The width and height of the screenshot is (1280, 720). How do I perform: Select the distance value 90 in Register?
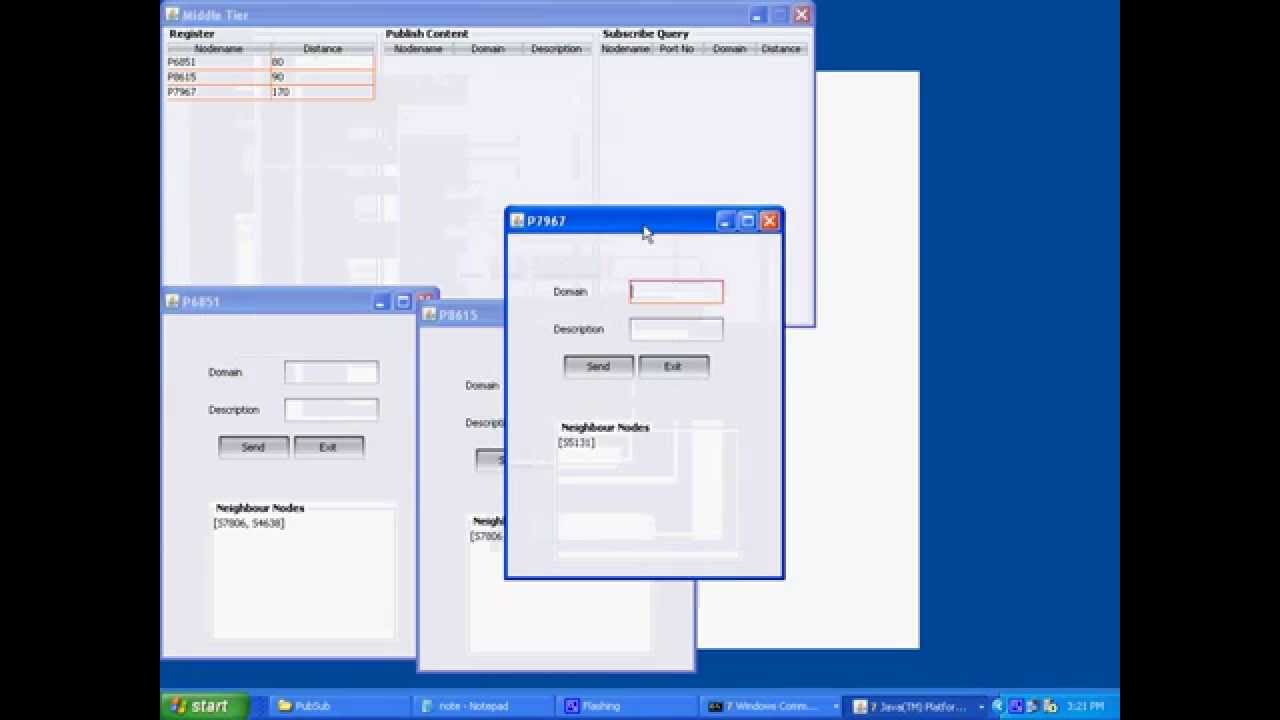click(x=322, y=77)
